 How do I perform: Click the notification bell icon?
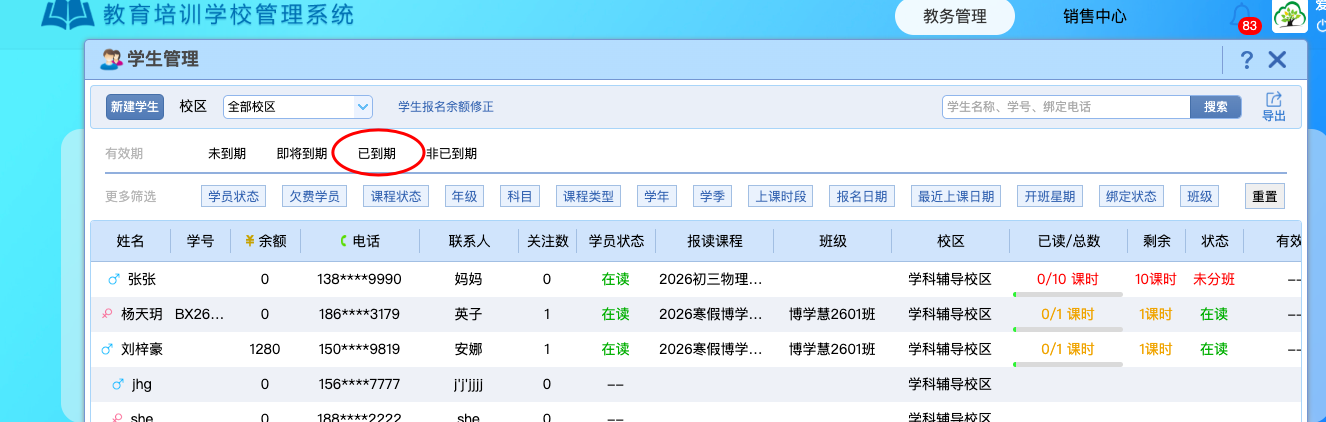pos(1243,14)
